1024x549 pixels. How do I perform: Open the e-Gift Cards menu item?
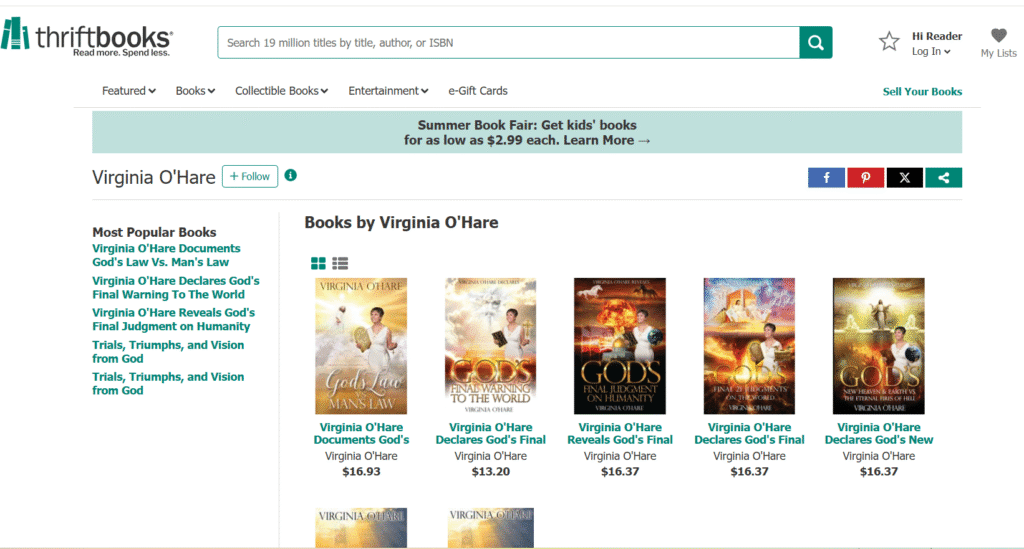[x=477, y=91]
